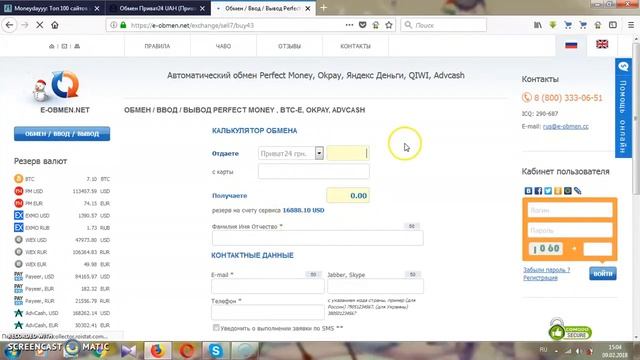Click the EXMO USD reserve icon
640x360 pixels.
click(x=18, y=215)
